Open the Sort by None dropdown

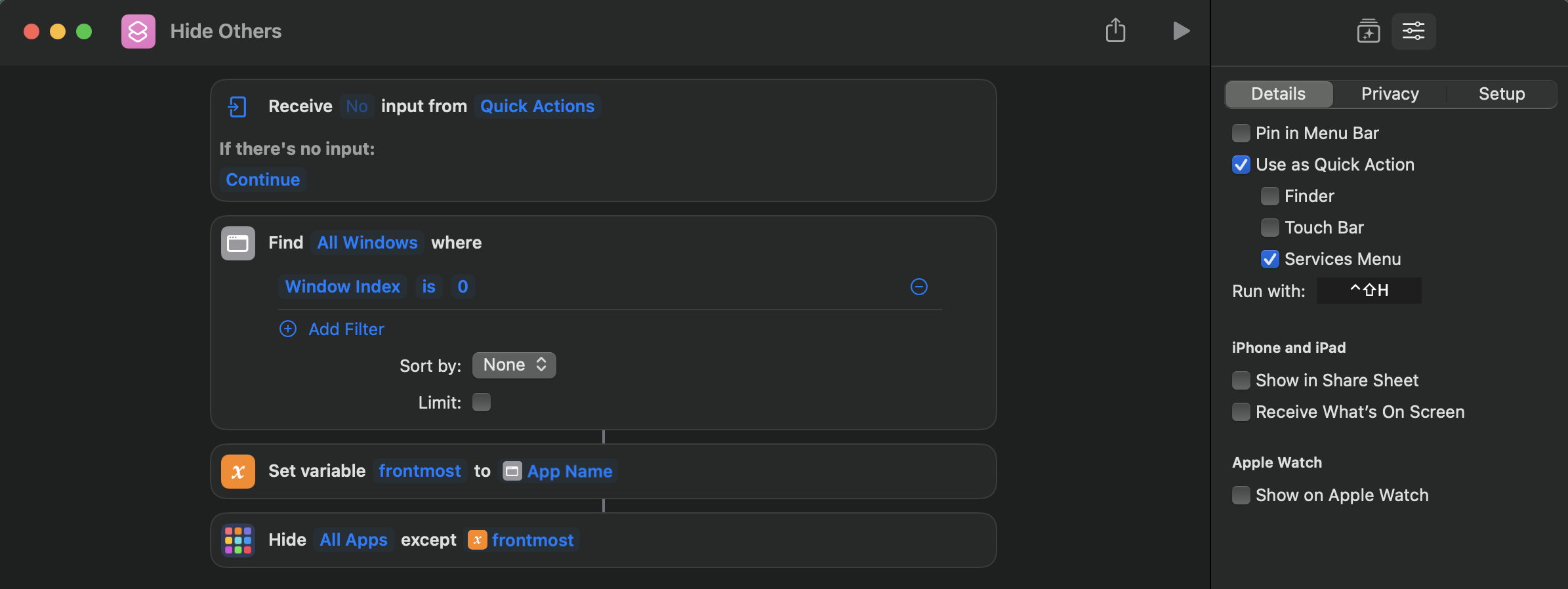click(514, 365)
